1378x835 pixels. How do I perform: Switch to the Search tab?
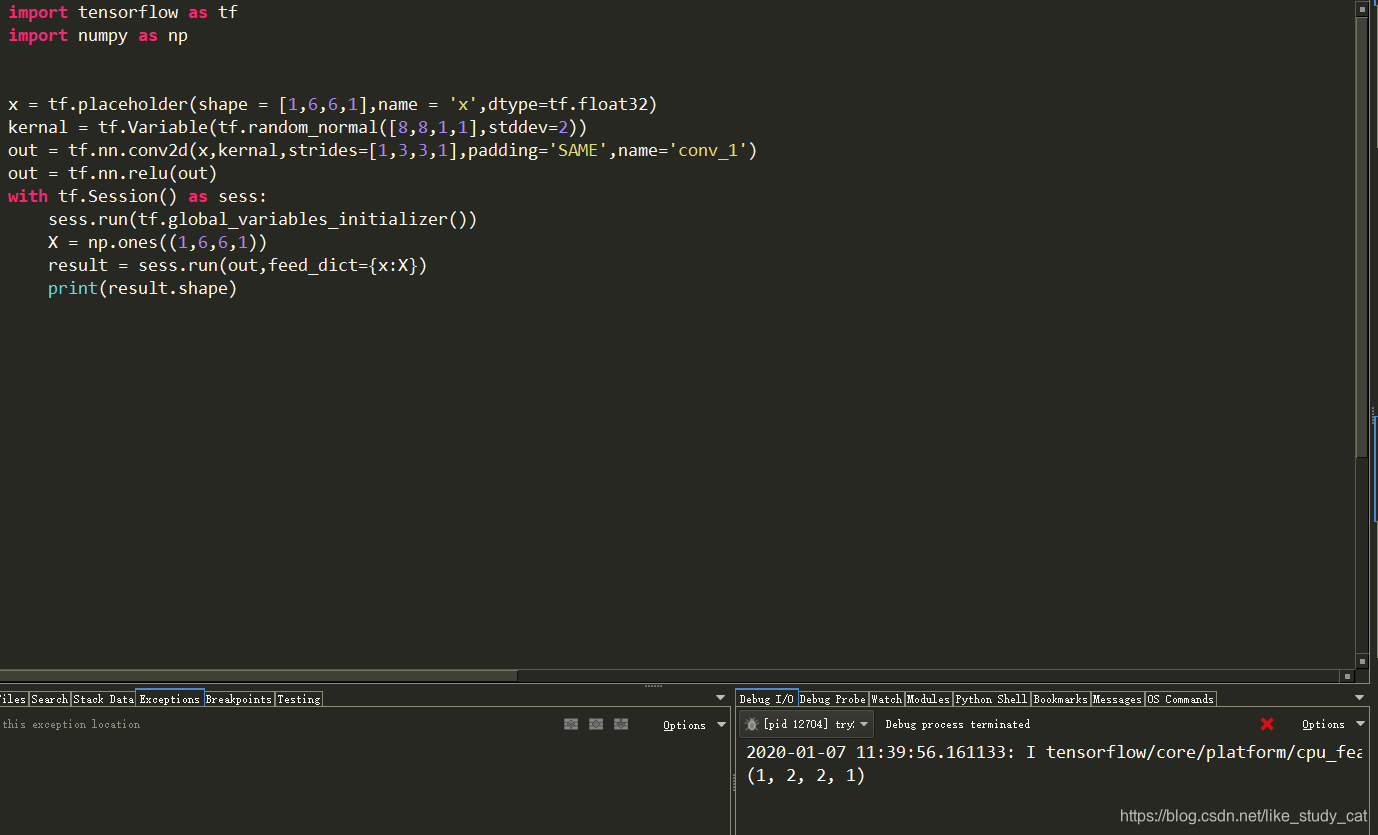point(49,699)
